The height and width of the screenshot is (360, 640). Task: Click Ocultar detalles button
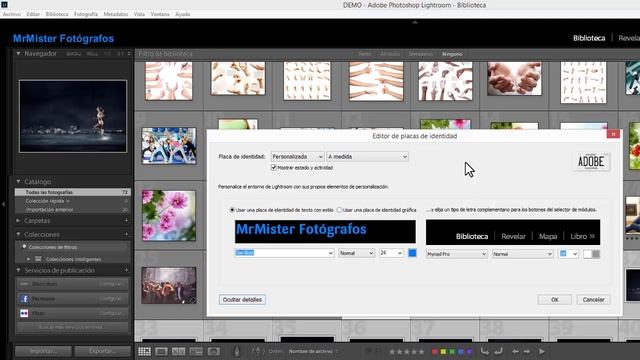coord(242,300)
